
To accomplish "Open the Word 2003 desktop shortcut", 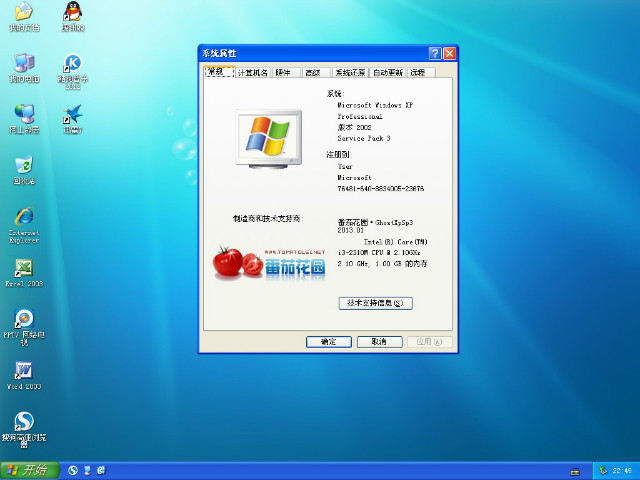I will (x=24, y=376).
